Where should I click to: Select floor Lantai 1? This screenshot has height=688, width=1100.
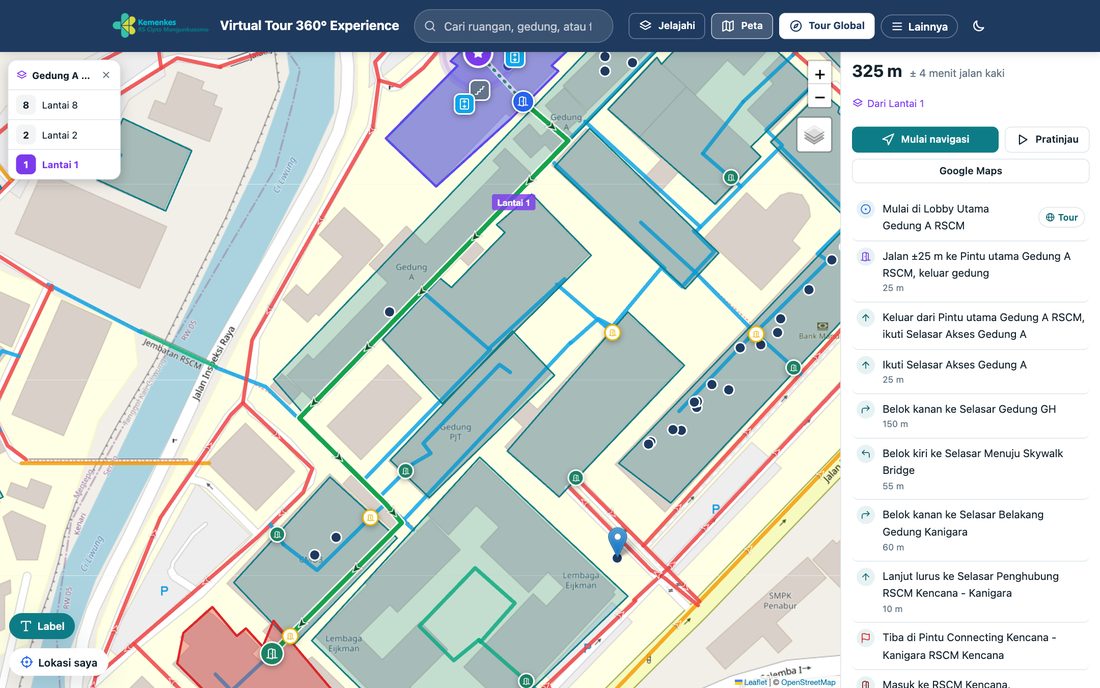point(64,165)
